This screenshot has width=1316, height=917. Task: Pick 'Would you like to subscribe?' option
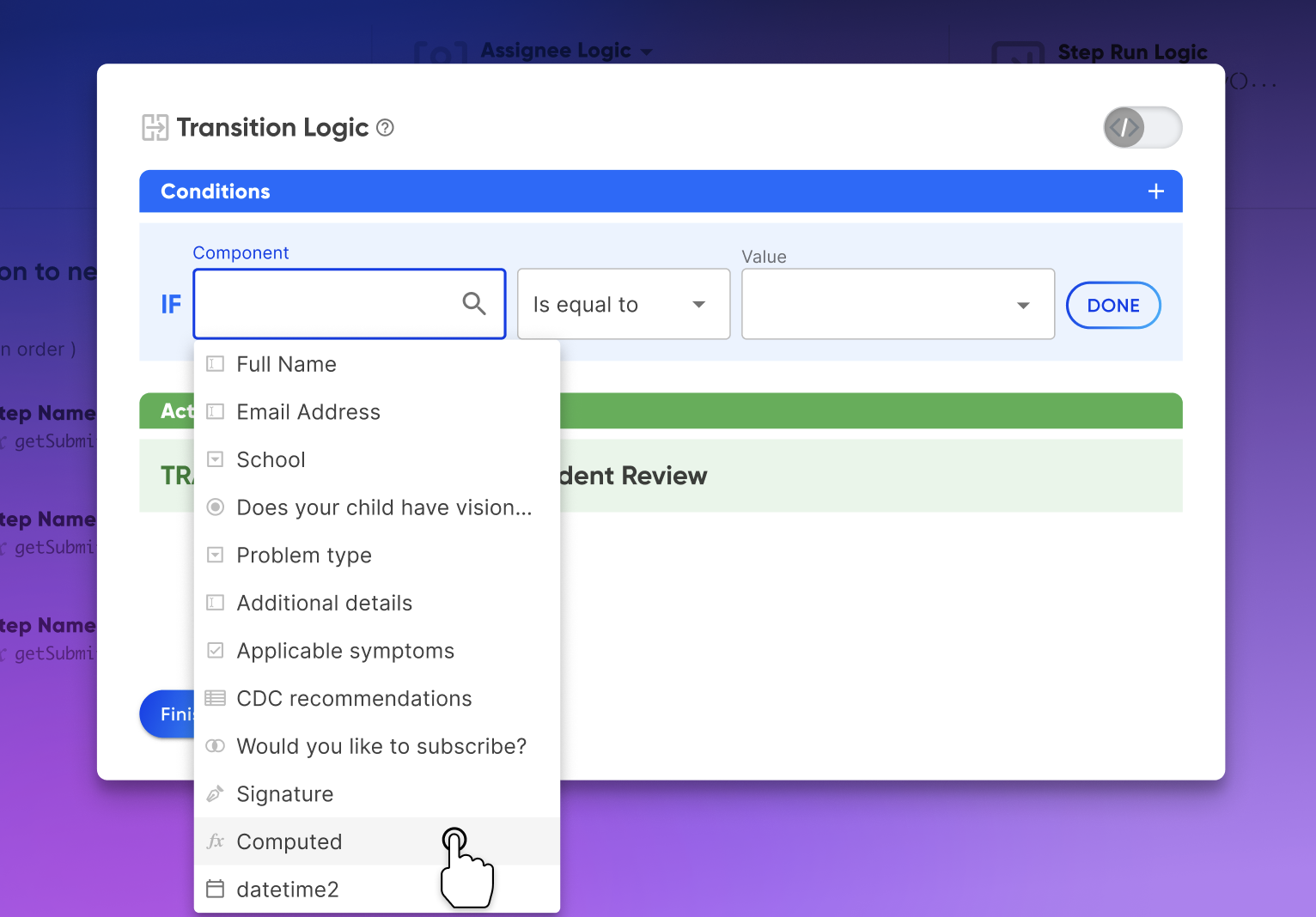[377, 746]
